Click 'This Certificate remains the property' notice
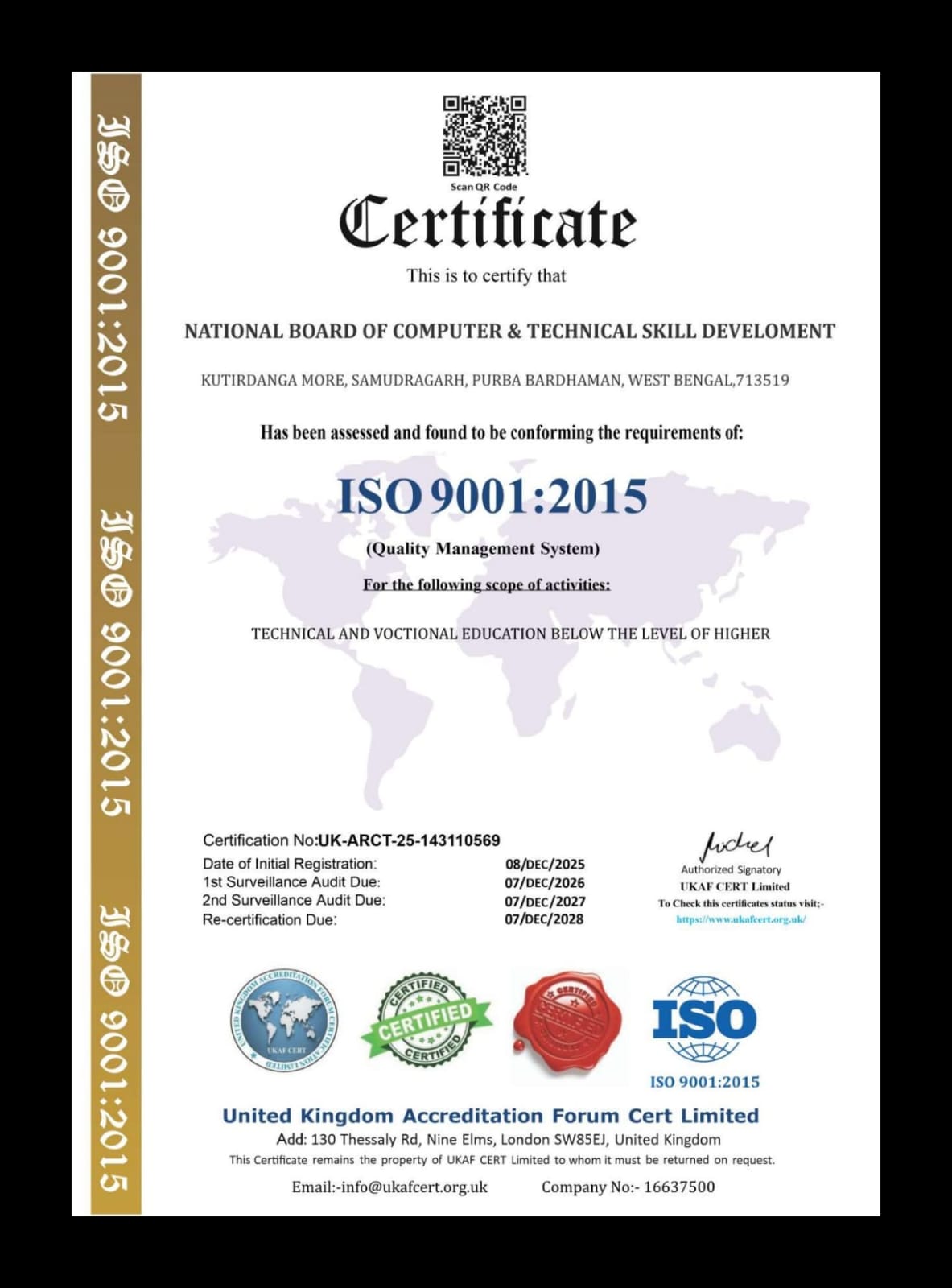 [x=502, y=1161]
